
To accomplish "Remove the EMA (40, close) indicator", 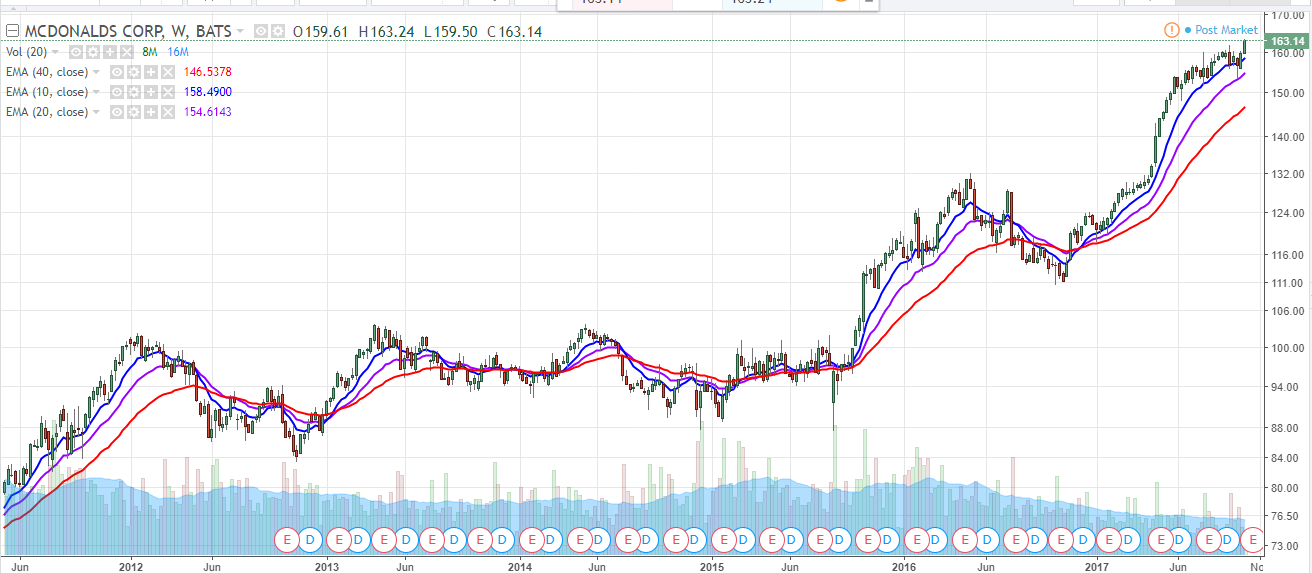I will [168, 72].
